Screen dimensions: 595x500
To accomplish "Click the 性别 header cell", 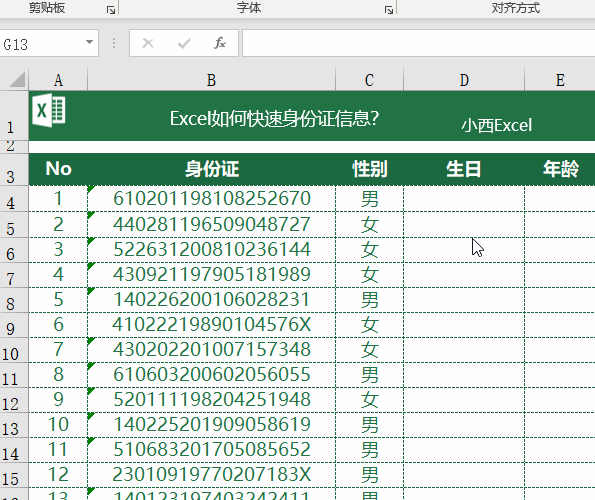I will pyautogui.click(x=370, y=169).
